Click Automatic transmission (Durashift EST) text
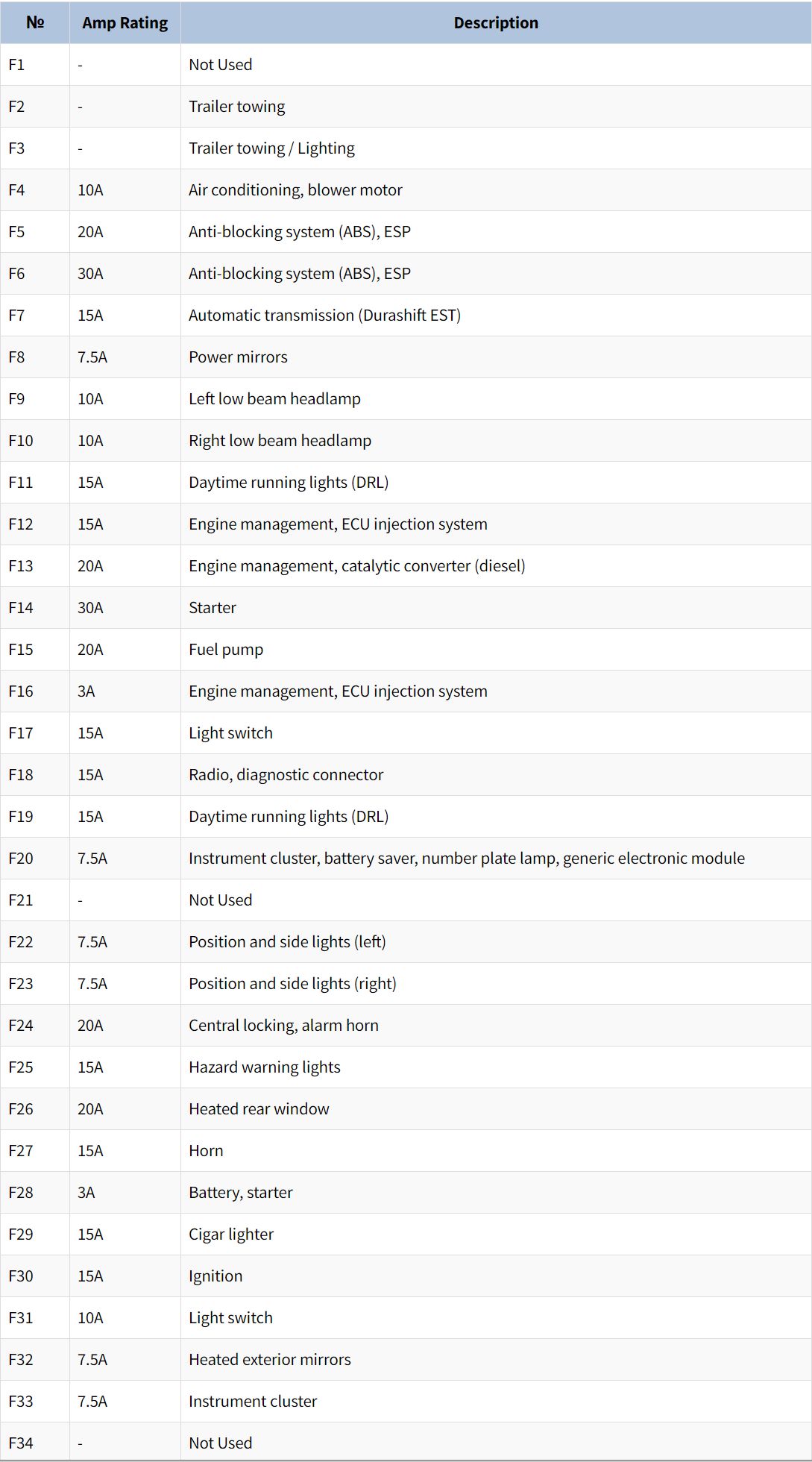Image resolution: width=812 pixels, height=1462 pixels. (x=324, y=316)
